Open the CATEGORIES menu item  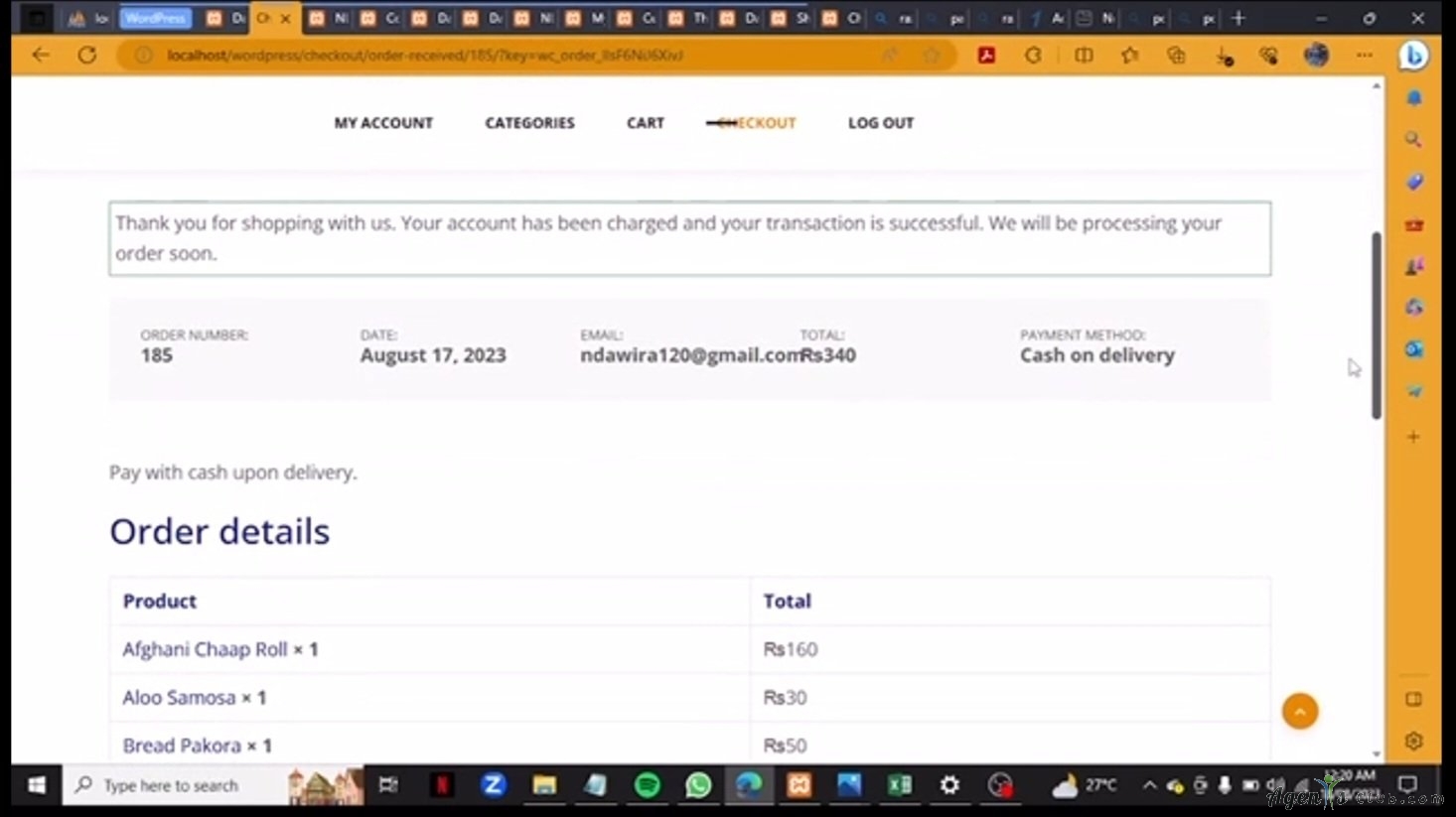click(x=529, y=123)
